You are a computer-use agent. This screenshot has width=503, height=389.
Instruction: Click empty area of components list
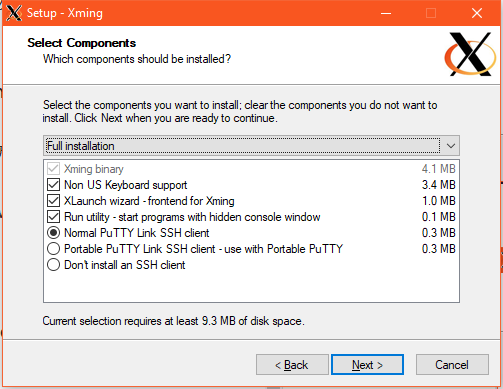251,287
